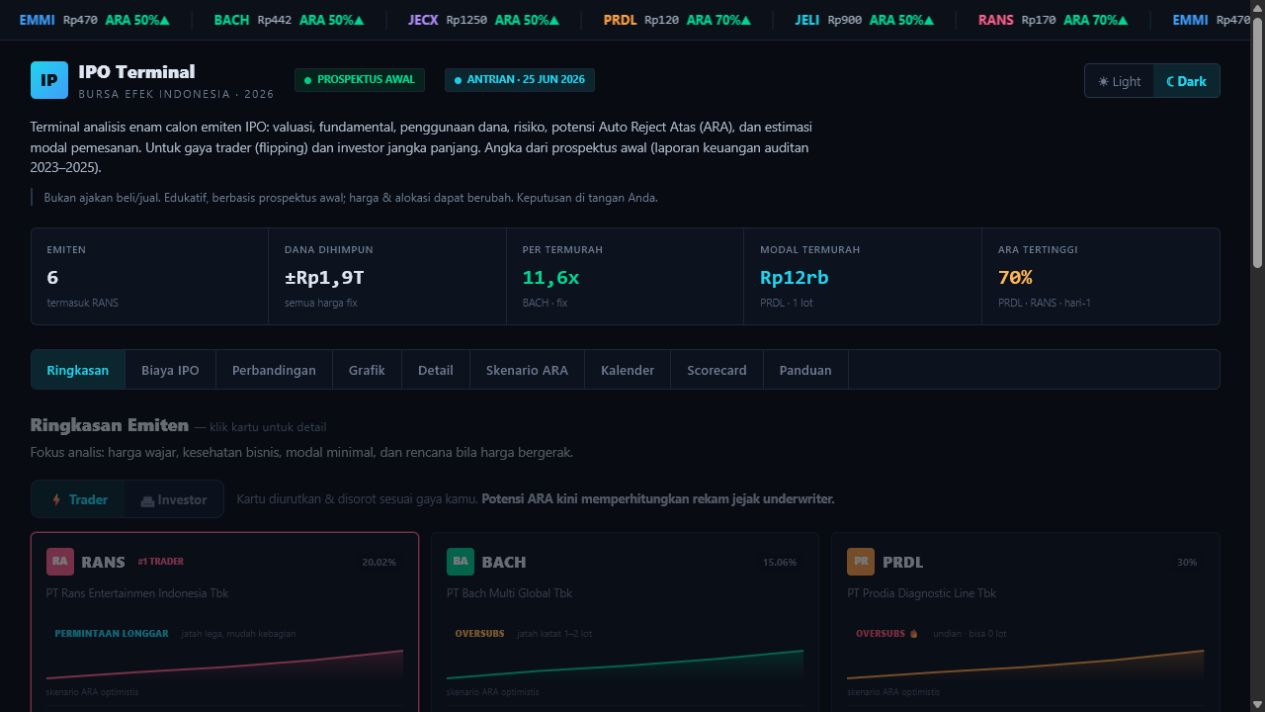View the Scorecard tab

click(x=717, y=370)
